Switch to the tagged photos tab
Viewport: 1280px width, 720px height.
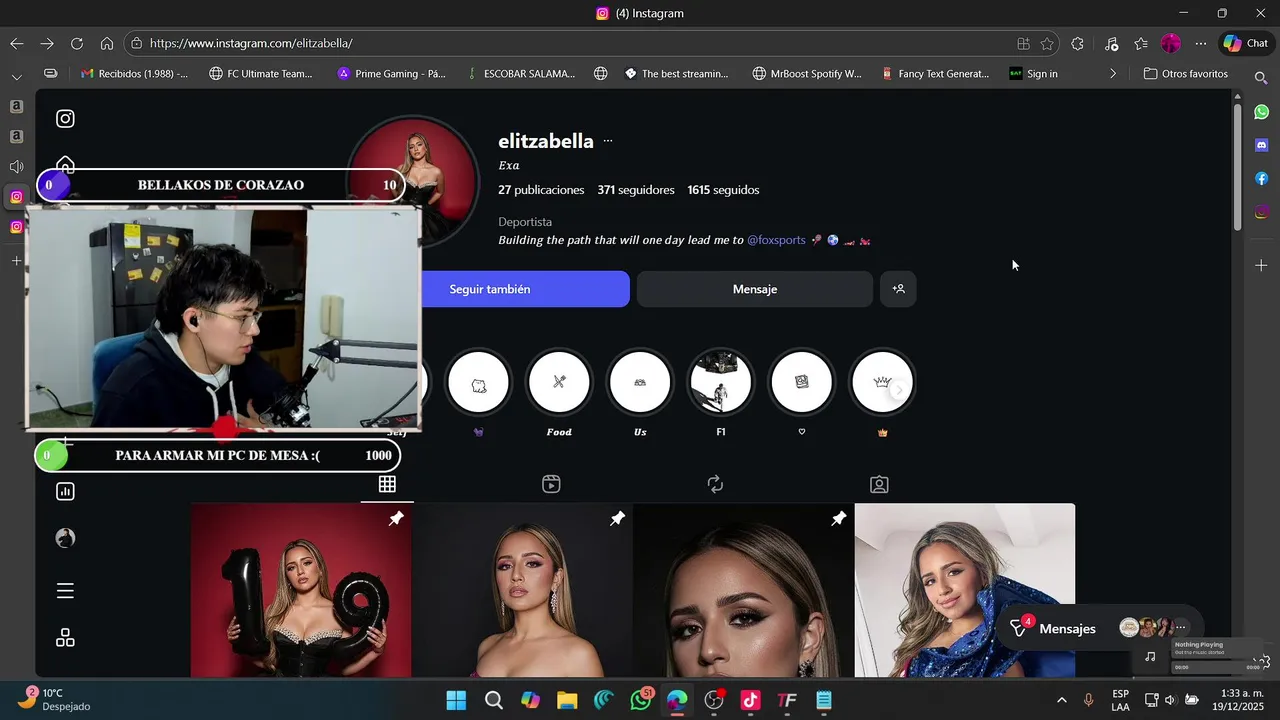[x=879, y=484]
